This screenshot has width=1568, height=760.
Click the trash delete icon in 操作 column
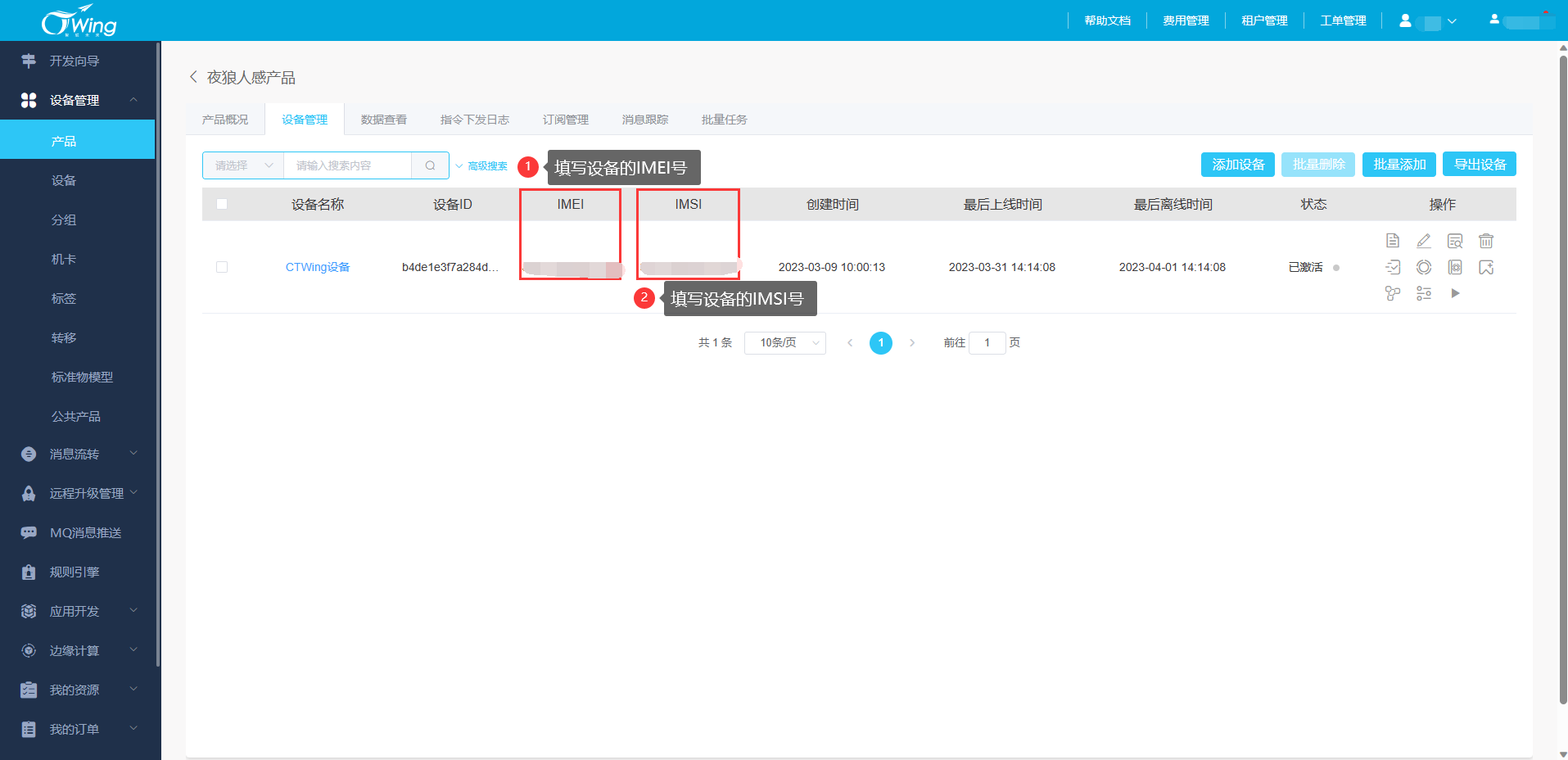click(x=1486, y=241)
